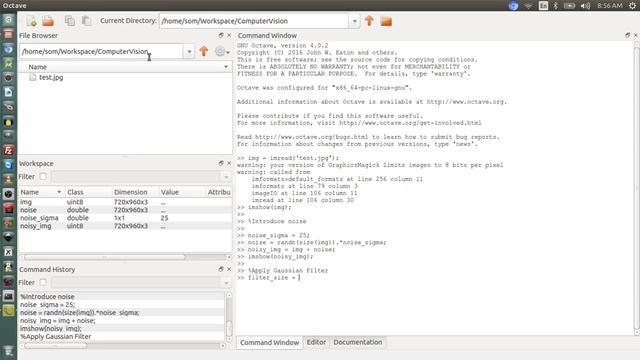This screenshot has height=360, width=640.
Task: Click the Open File folder toolbar icon
Action: pos(48,21)
